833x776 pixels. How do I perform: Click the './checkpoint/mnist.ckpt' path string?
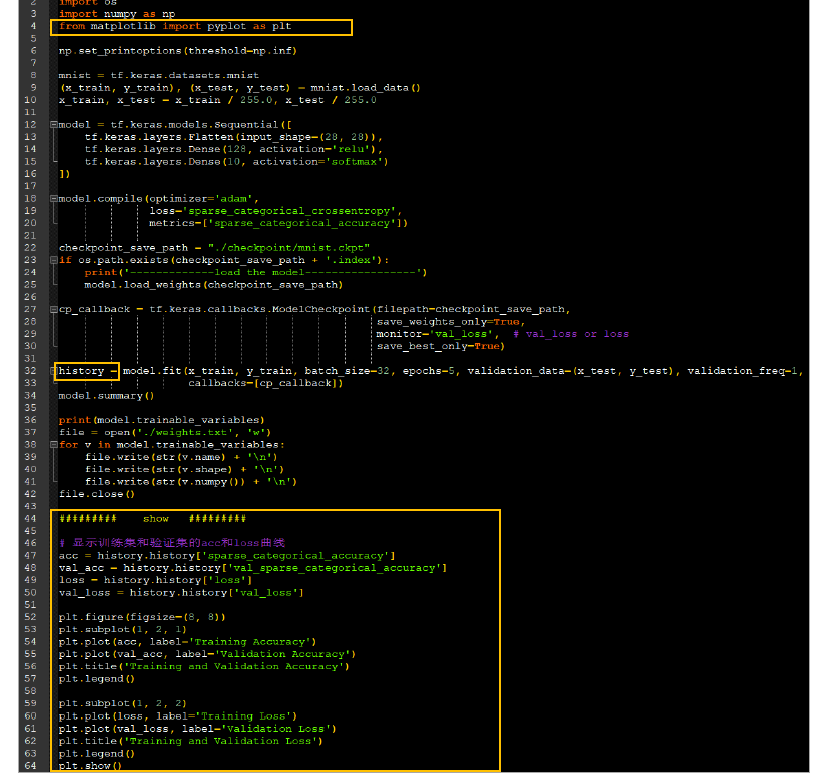pos(289,248)
